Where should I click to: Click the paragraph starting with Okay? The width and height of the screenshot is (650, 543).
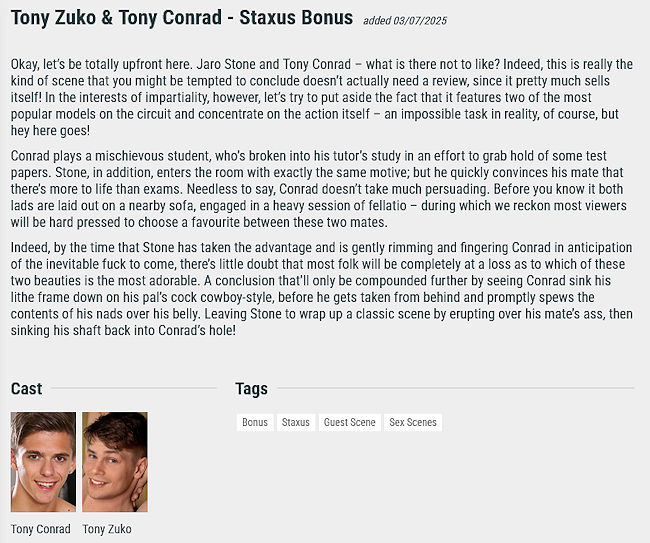point(322,97)
